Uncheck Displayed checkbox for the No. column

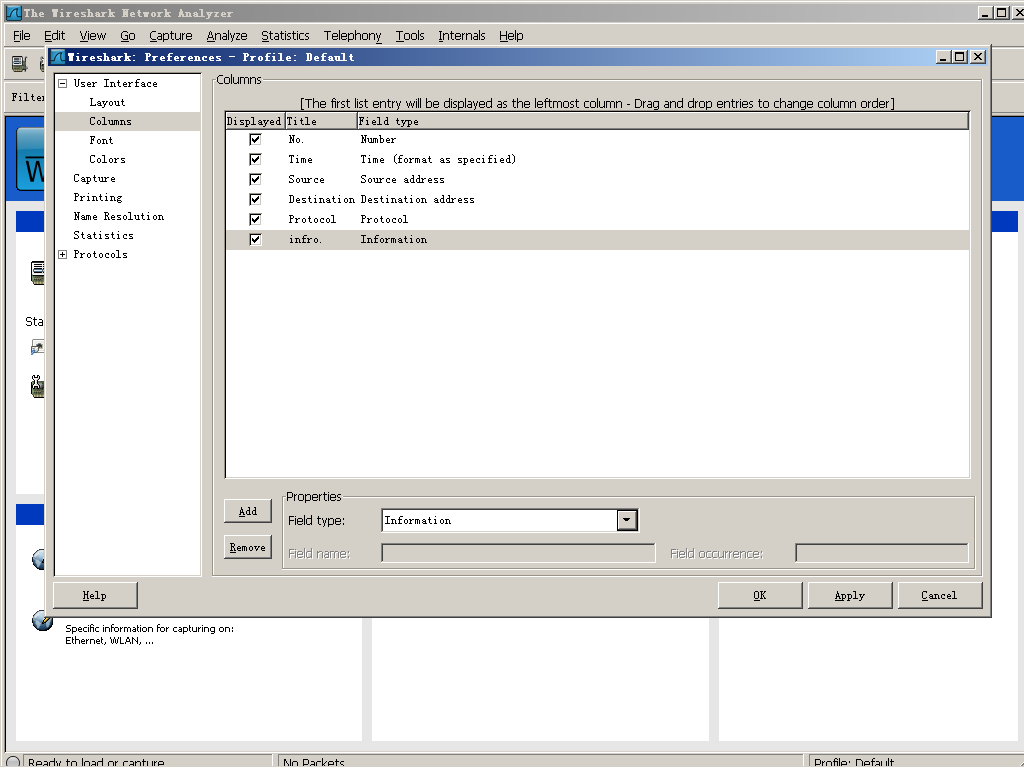(x=255, y=139)
